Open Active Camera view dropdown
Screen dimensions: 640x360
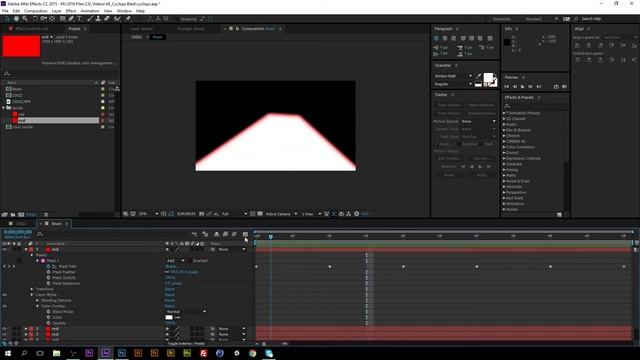point(281,214)
